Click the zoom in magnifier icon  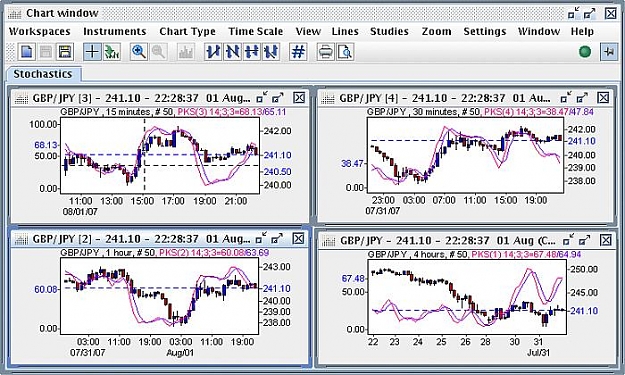click(139, 52)
